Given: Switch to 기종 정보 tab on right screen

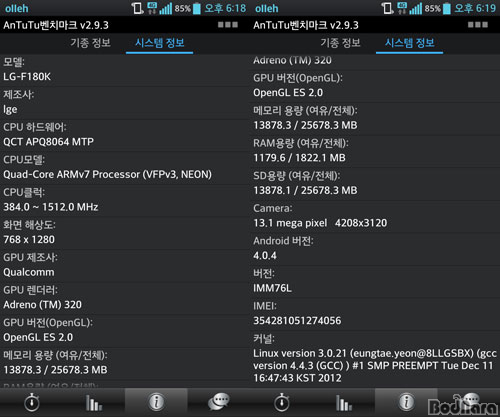Looking at the screenshot, I should click(340, 43).
